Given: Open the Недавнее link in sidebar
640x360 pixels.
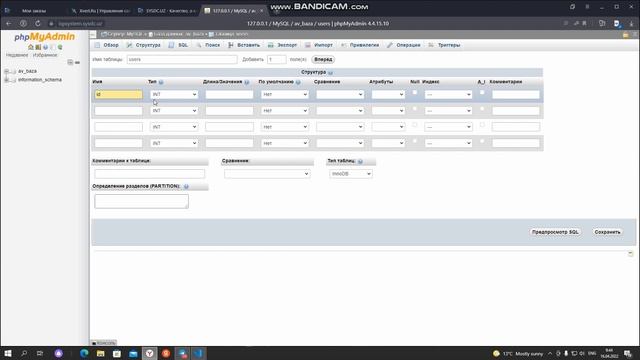Looking at the screenshot, I should click(x=17, y=55).
